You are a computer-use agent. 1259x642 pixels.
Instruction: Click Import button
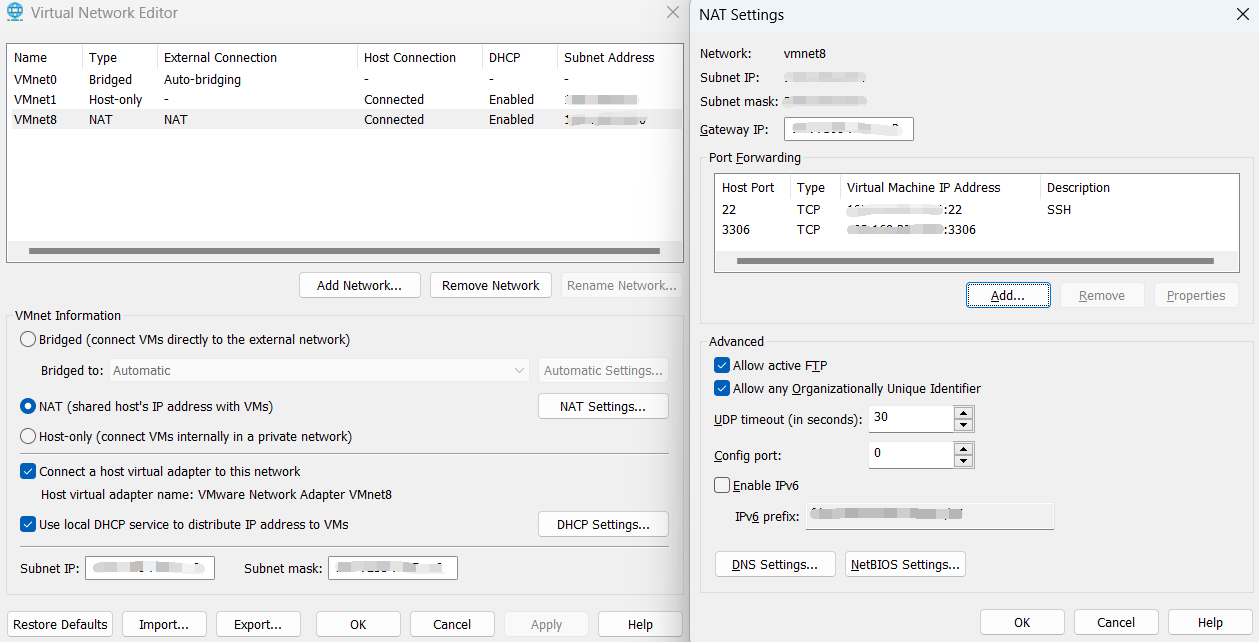point(164,625)
